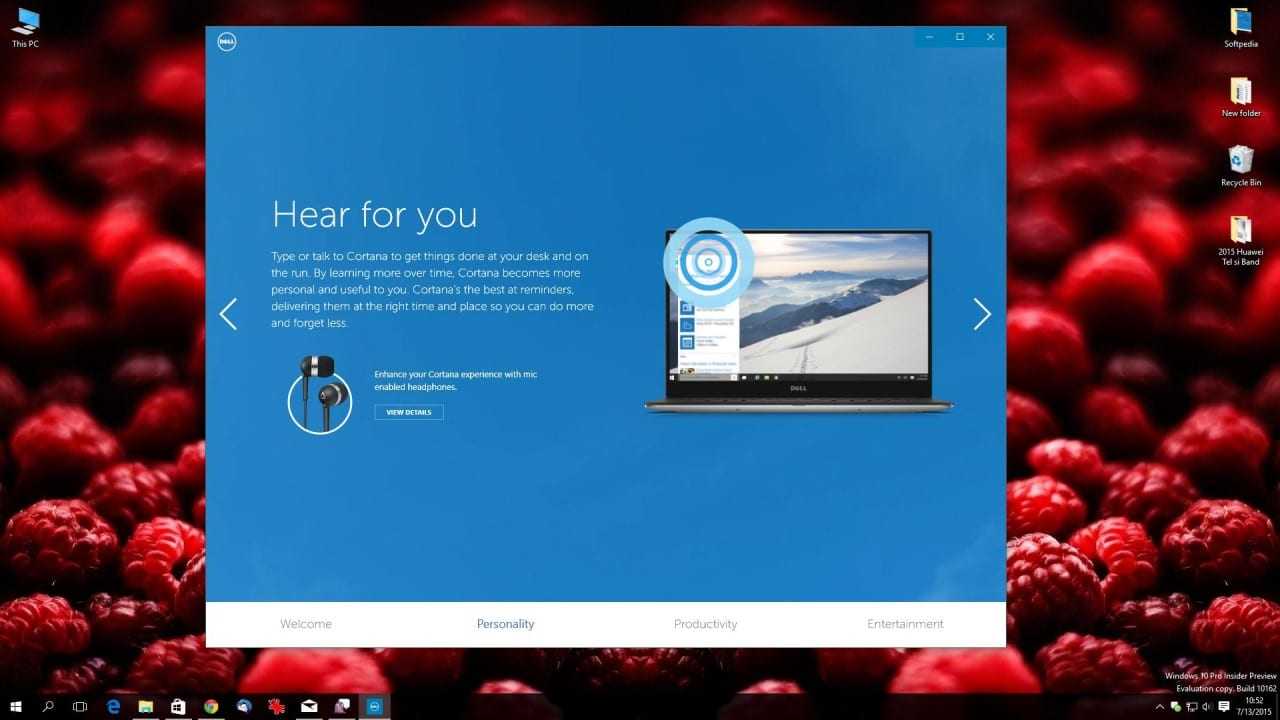Viewport: 1280px width, 720px height.
Task: Launch Microsoft Edge from the taskbar
Action: 113,707
